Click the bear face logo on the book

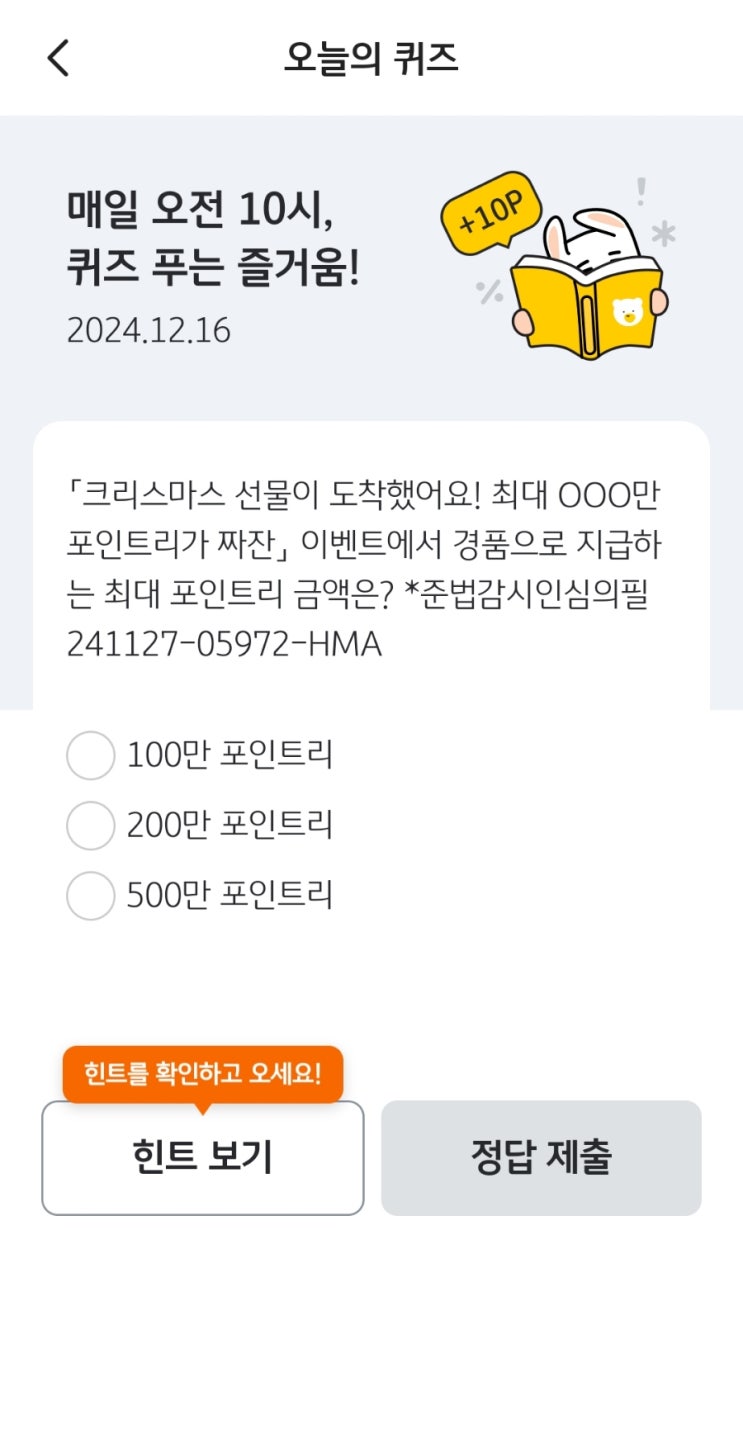click(627, 312)
